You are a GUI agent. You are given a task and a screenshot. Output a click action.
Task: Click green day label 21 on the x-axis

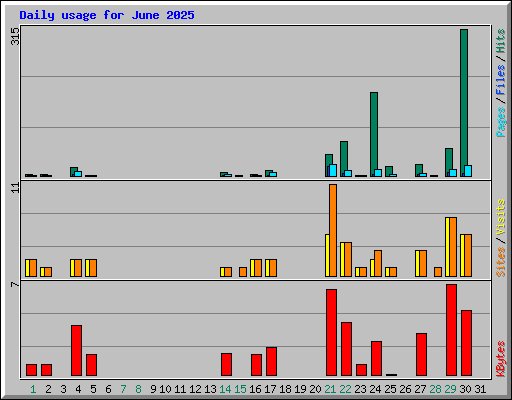[x=330, y=389]
